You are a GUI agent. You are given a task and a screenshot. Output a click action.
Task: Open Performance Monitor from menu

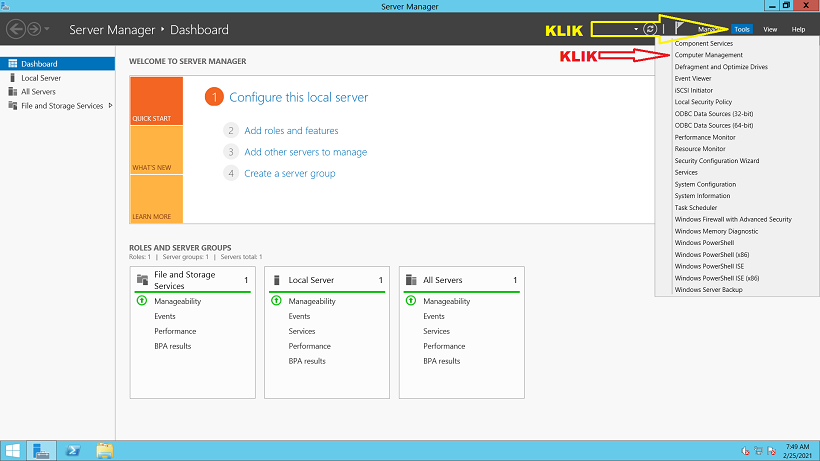pyautogui.click(x=704, y=137)
